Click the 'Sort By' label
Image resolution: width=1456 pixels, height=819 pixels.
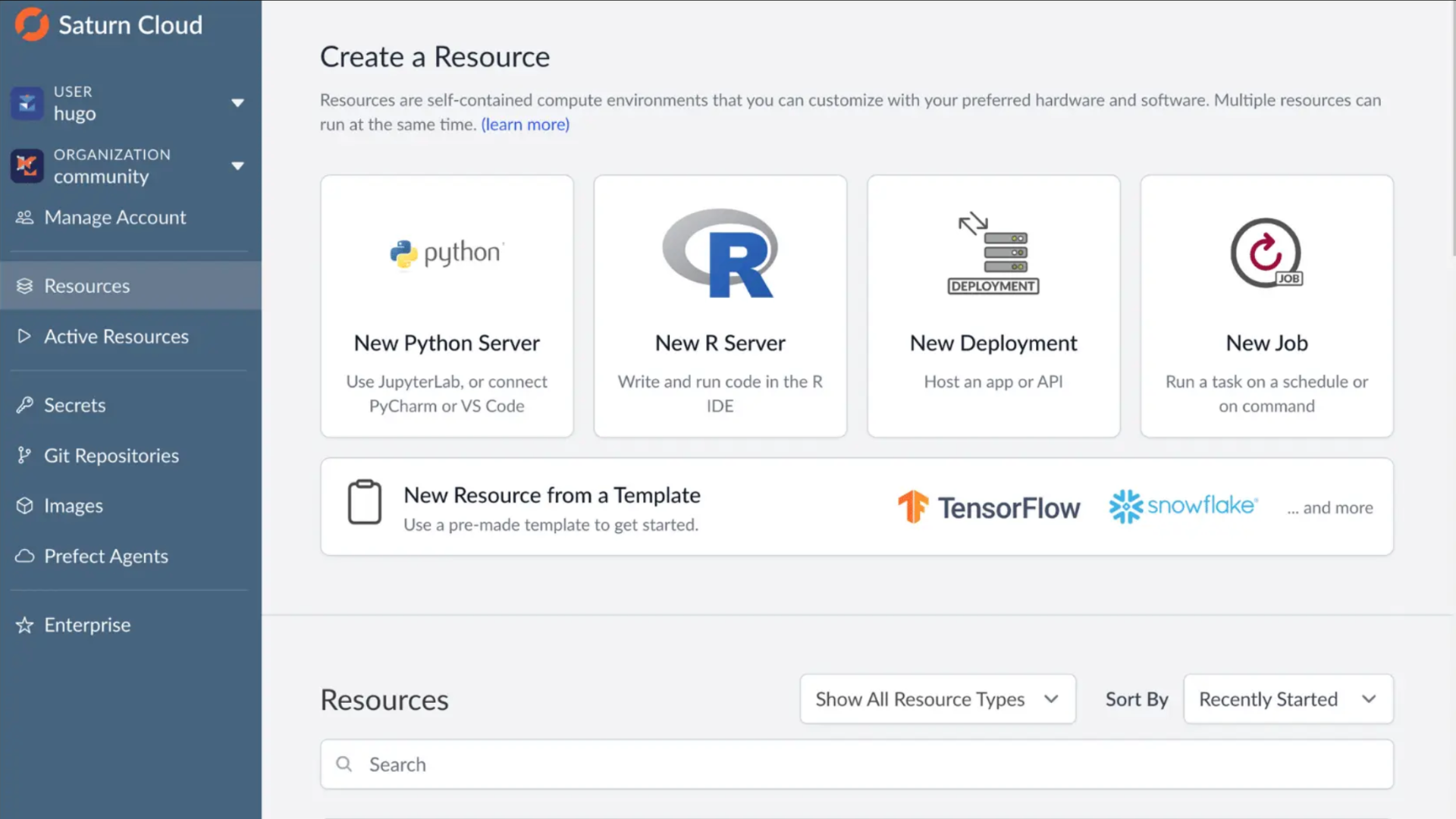click(1137, 699)
